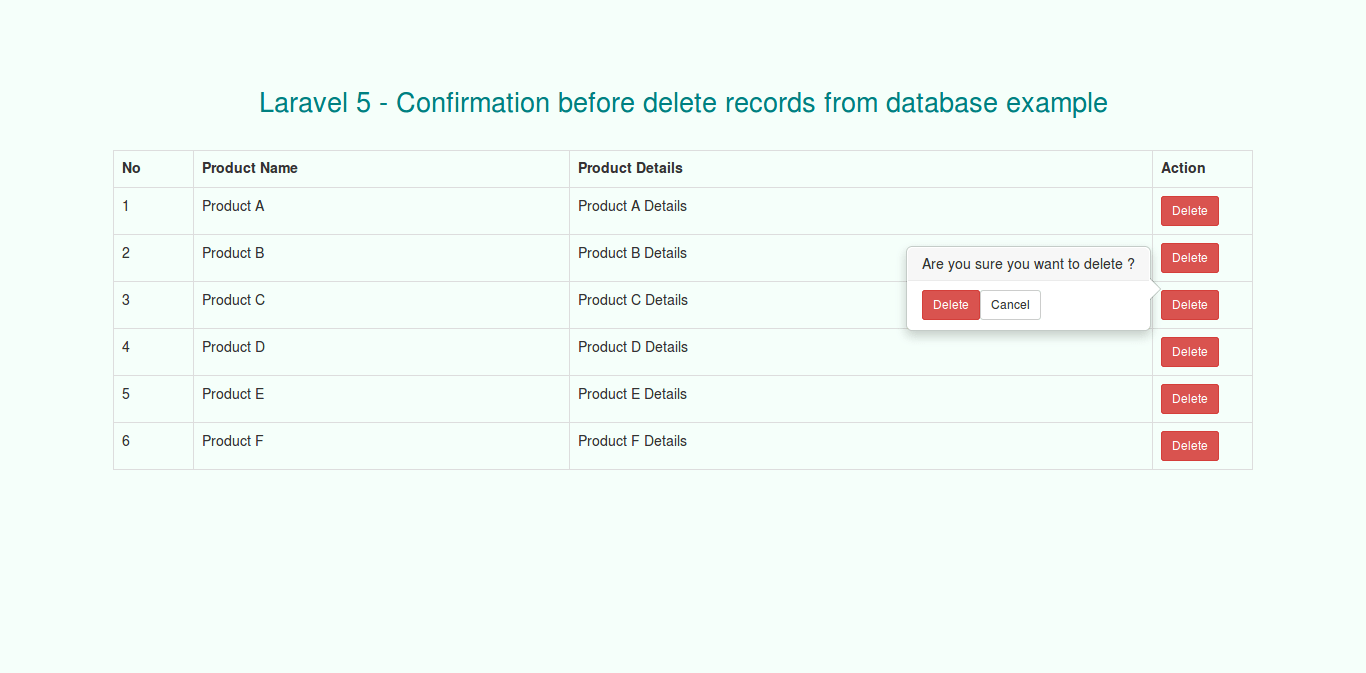Click the "Product D Details" cell
1366x673 pixels.
pyautogui.click(x=633, y=347)
